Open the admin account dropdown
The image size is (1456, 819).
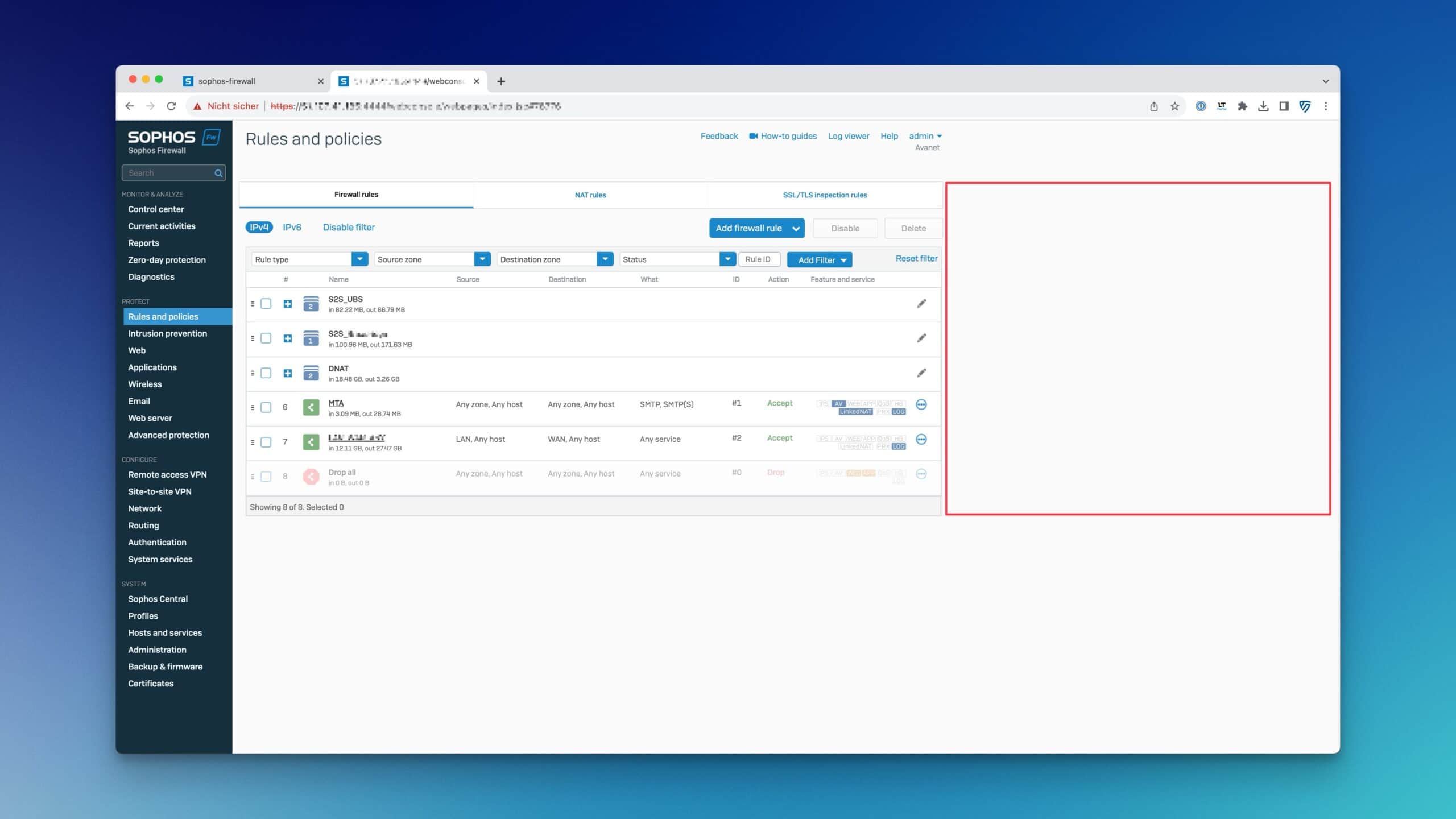click(925, 135)
